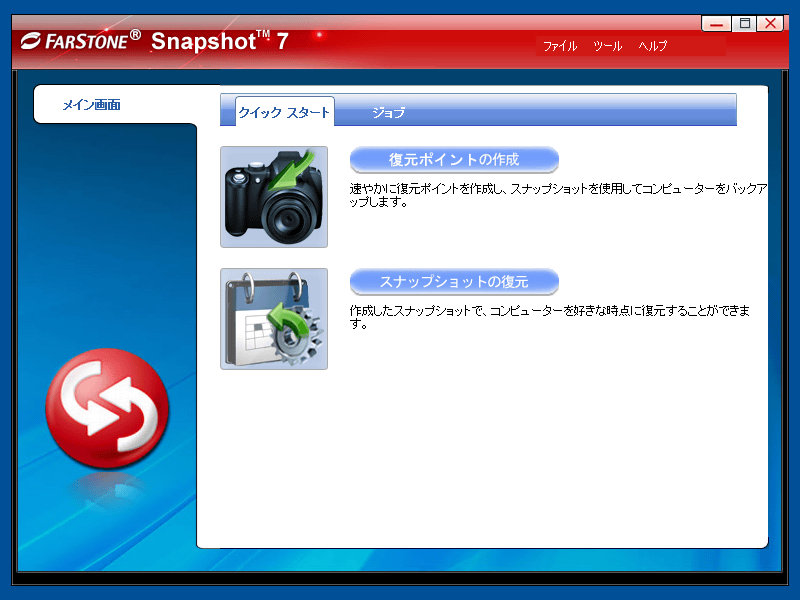
Task: Click the Snapshot 7 title text
Action: (x=220, y=41)
